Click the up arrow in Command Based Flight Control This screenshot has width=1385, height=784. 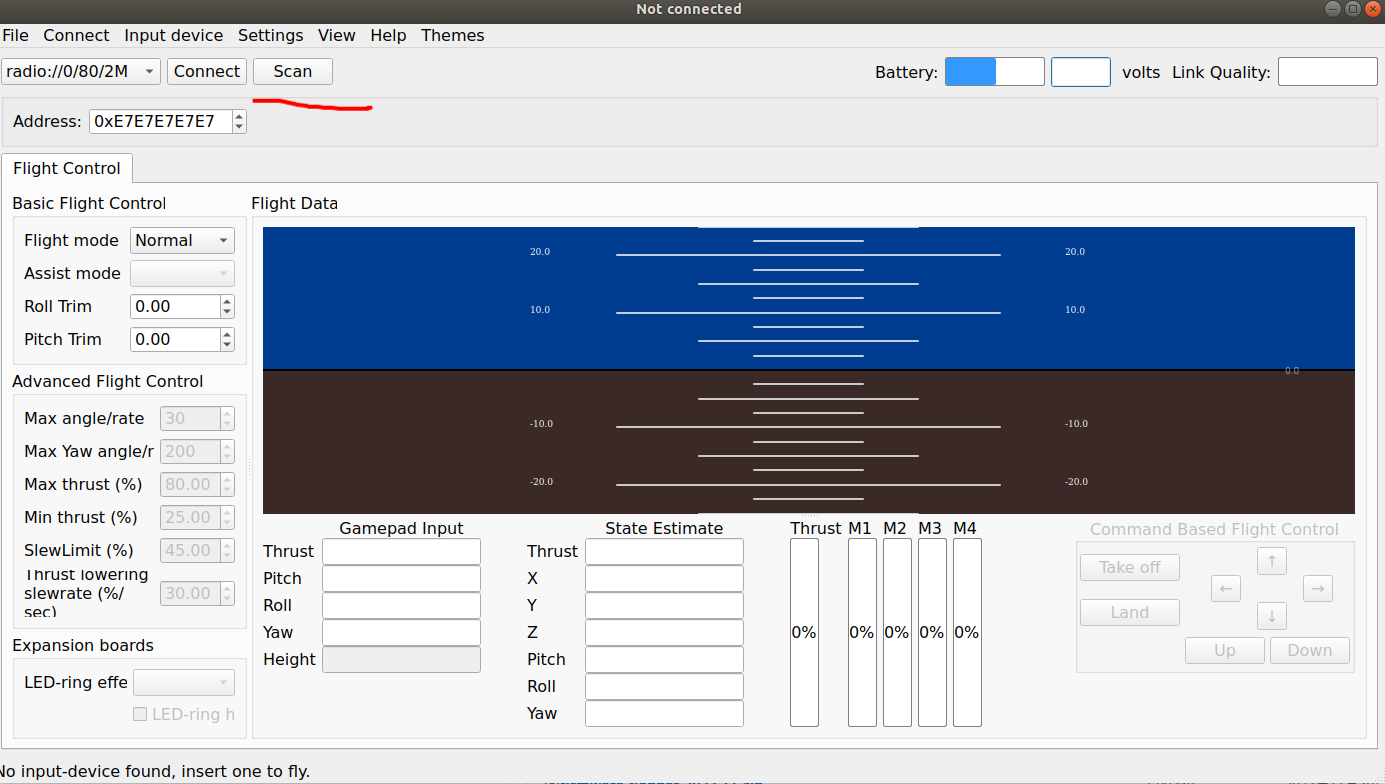pos(1271,561)
